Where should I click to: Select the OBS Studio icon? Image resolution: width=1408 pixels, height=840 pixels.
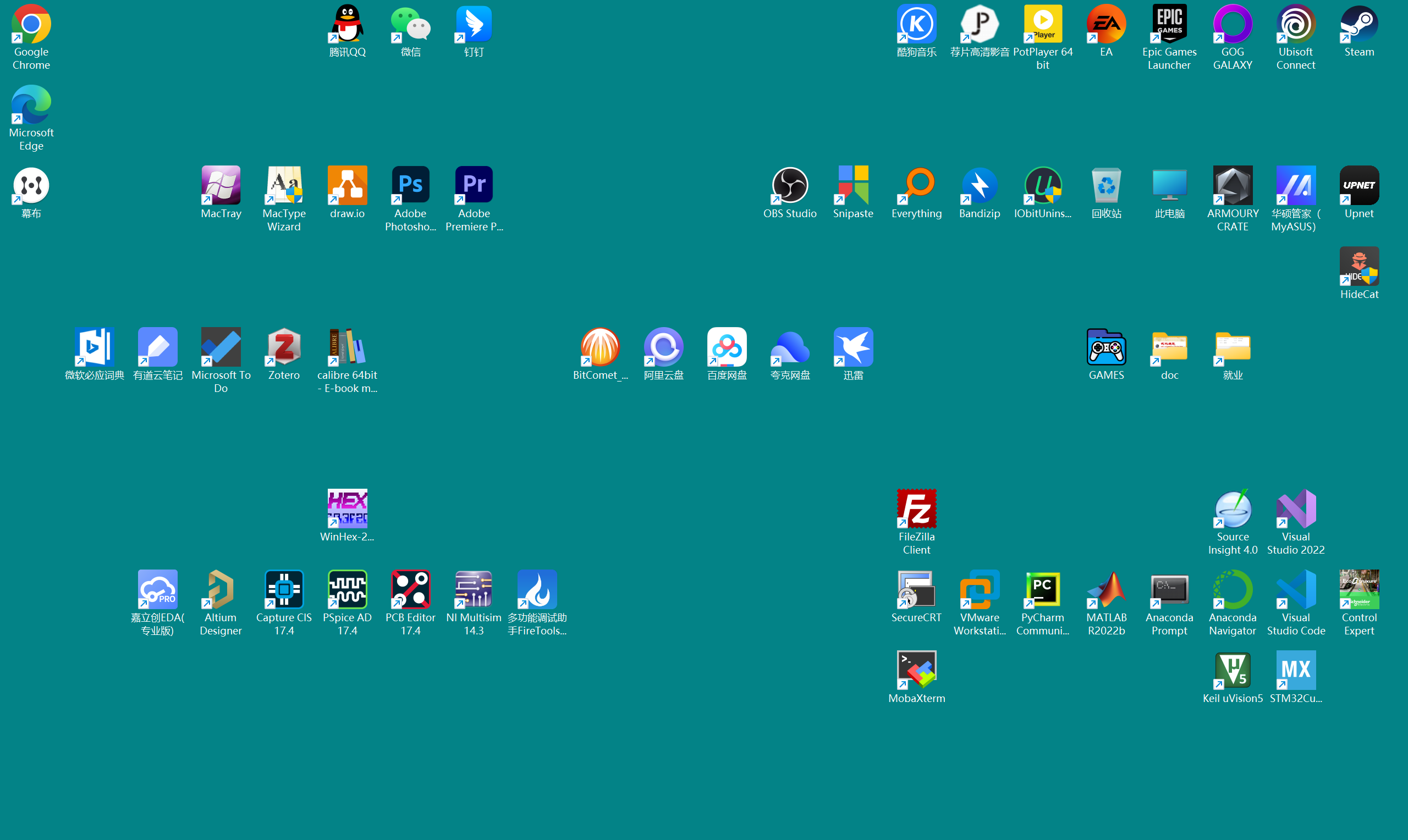coord(790,186)
